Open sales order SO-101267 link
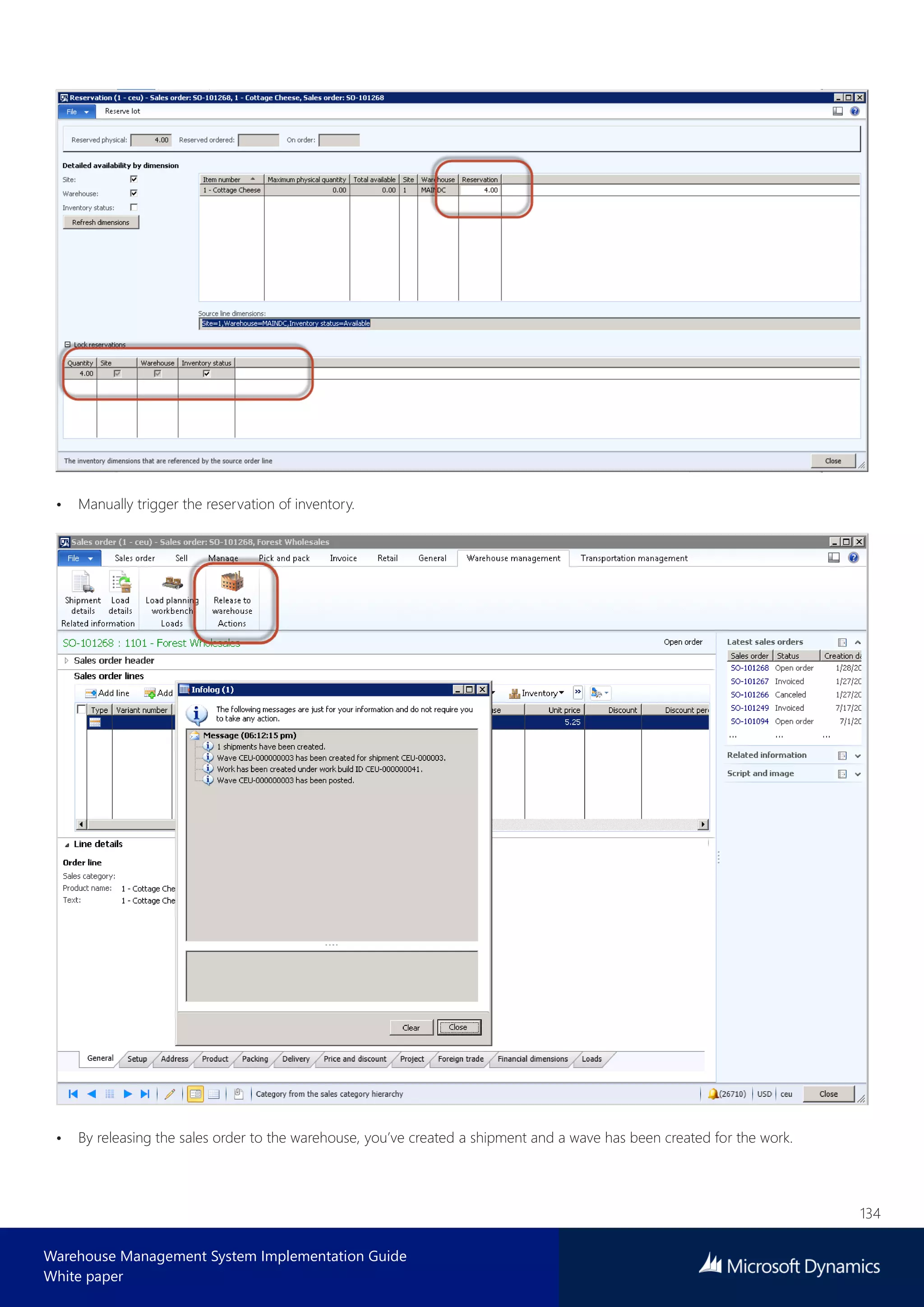The height and width of the screenshot is (1307, 924). coord(749,681)
